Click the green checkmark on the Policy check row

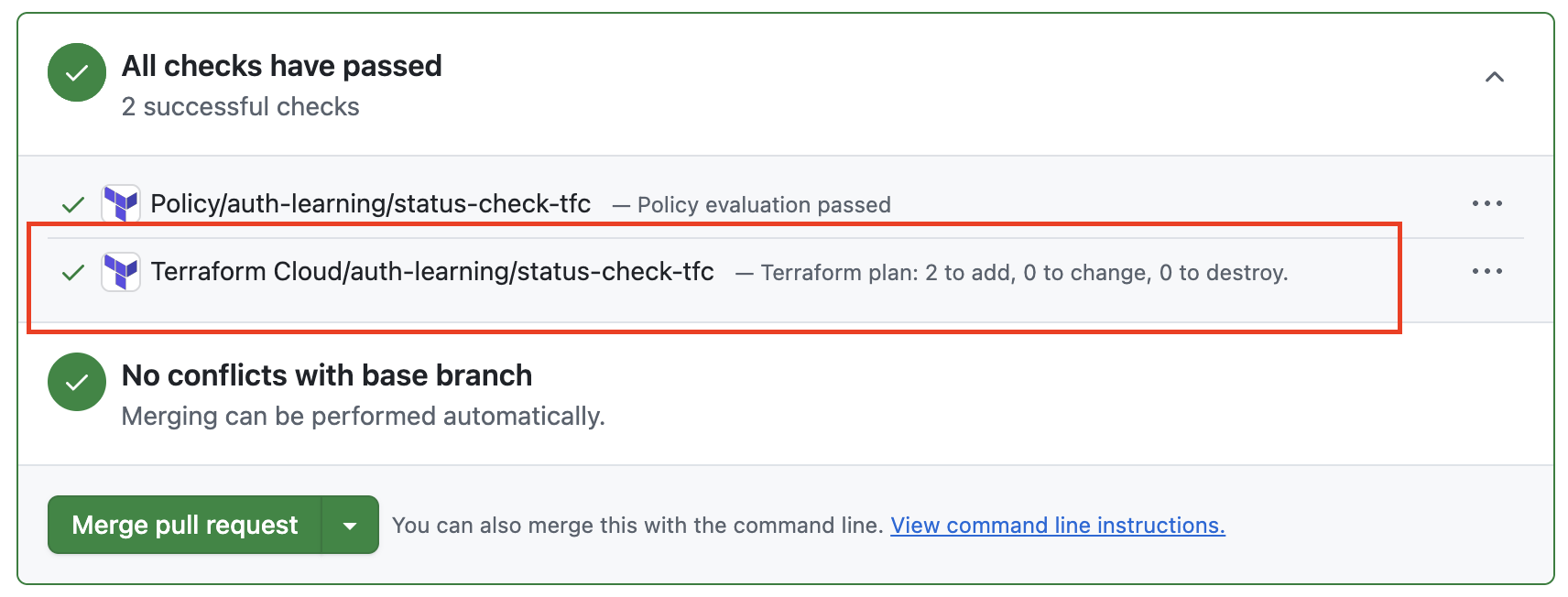coord(73,204)
